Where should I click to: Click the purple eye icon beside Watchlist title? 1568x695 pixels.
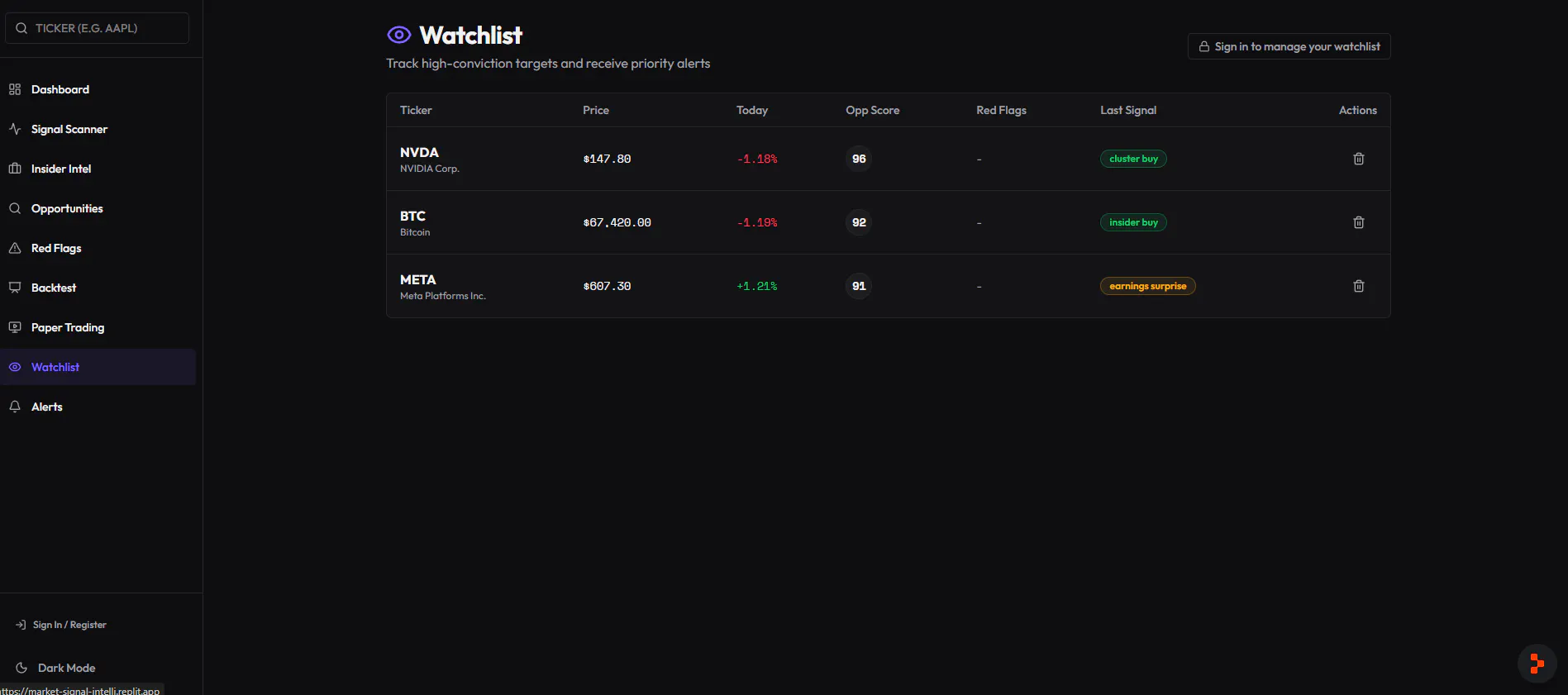point(399,35)
